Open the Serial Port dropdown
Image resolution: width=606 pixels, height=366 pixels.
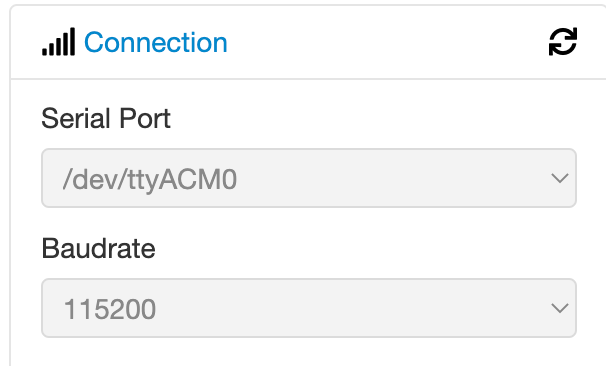point(309,178)
